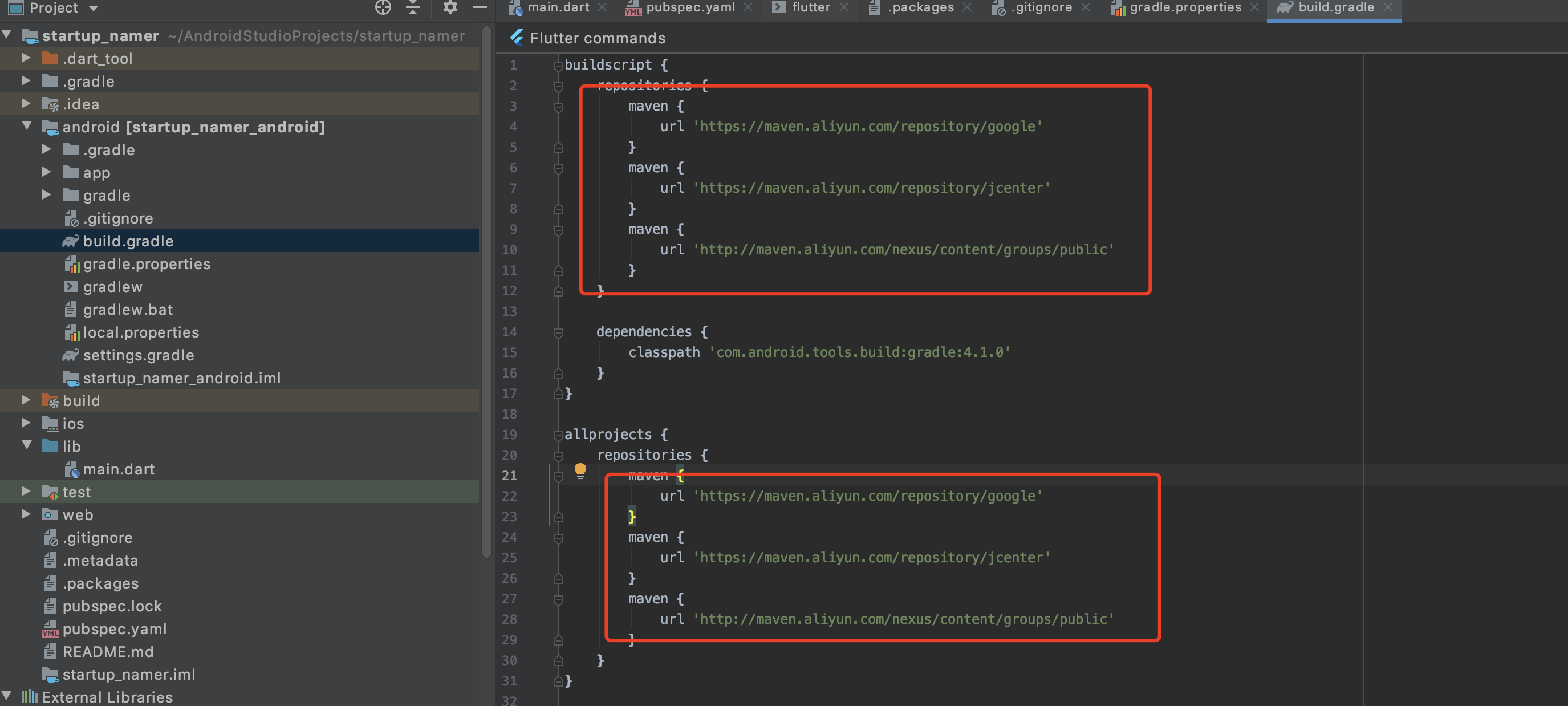This screenshot has width=1568, height=706.
Task: Close the pubspec.yaml editor tab
Action: (748, 7)
